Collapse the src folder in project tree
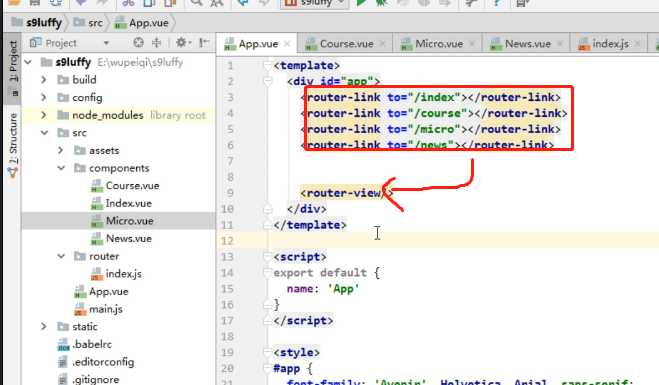 coord(45,132)
